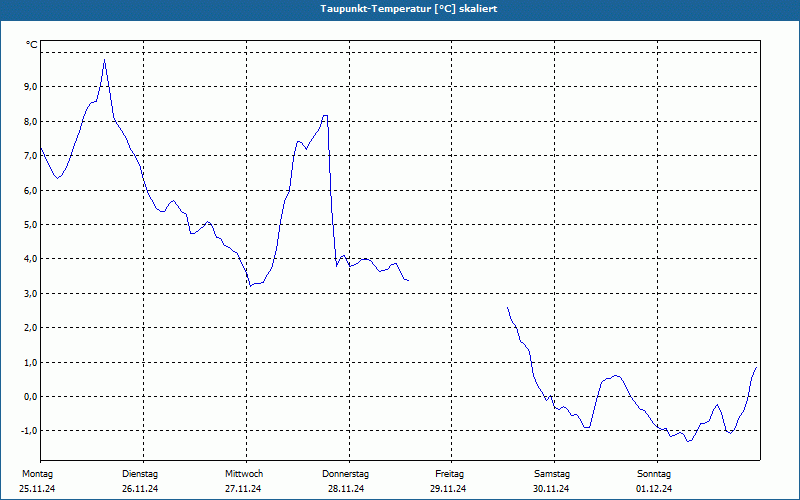Select the 9,0 y-axis value

pyautogui.click(x=31, y=87)
